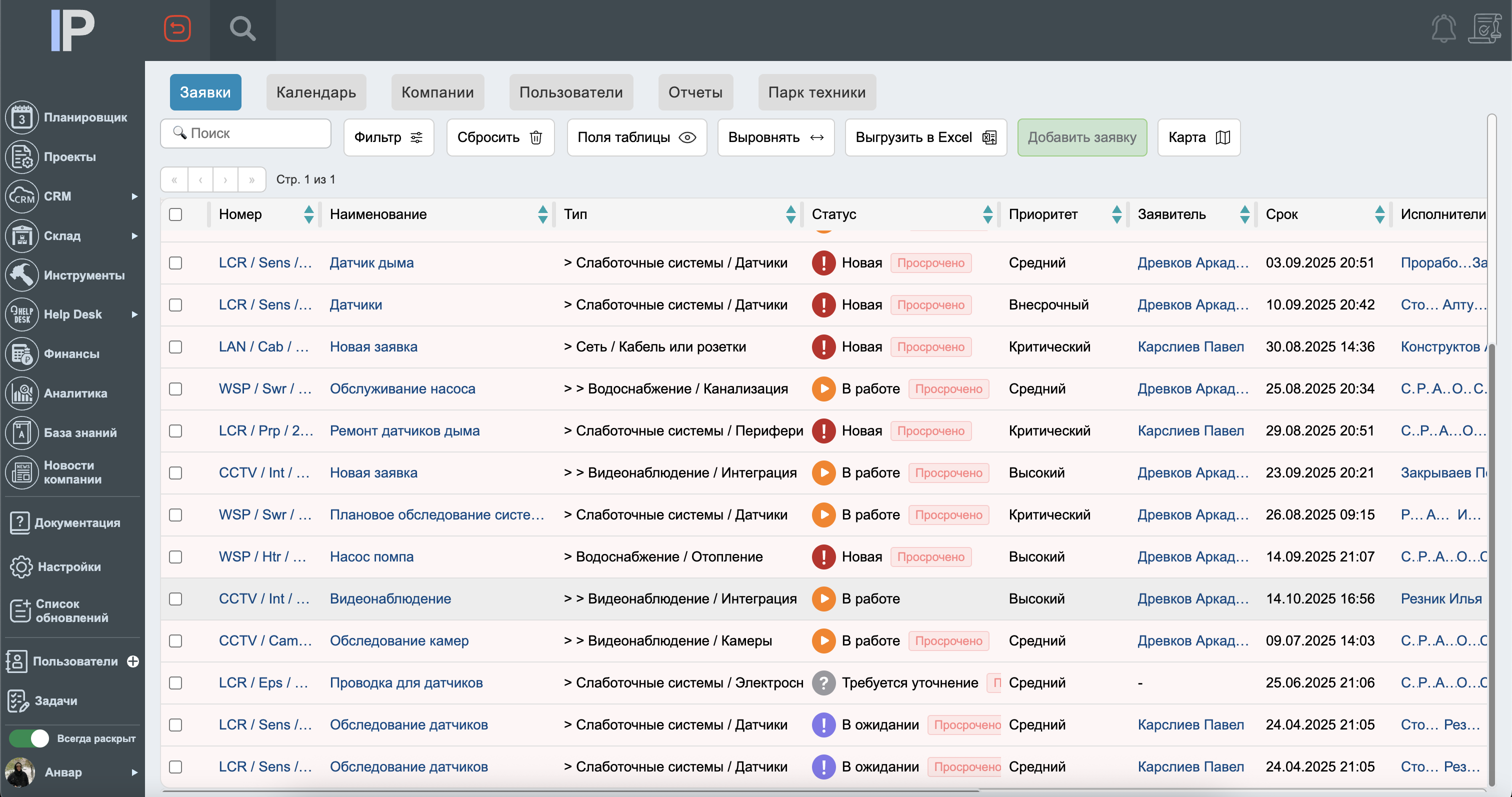Click the search magnifier in the top bar
Screen dimensions: 1512x797
242,27
